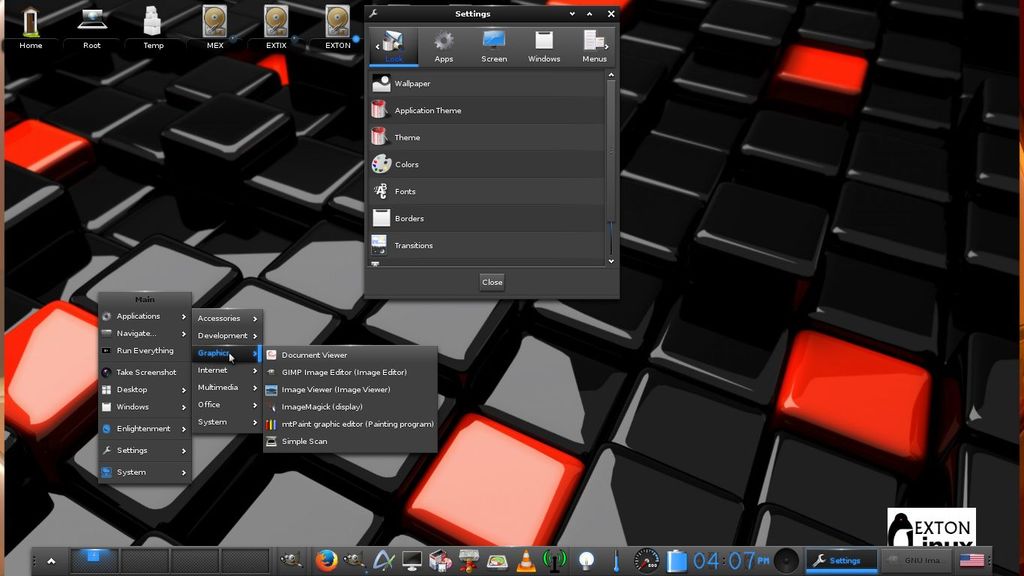Click the Settings task on the taskbar
Screen dimensions: 1024x576
tap(841, 561)
